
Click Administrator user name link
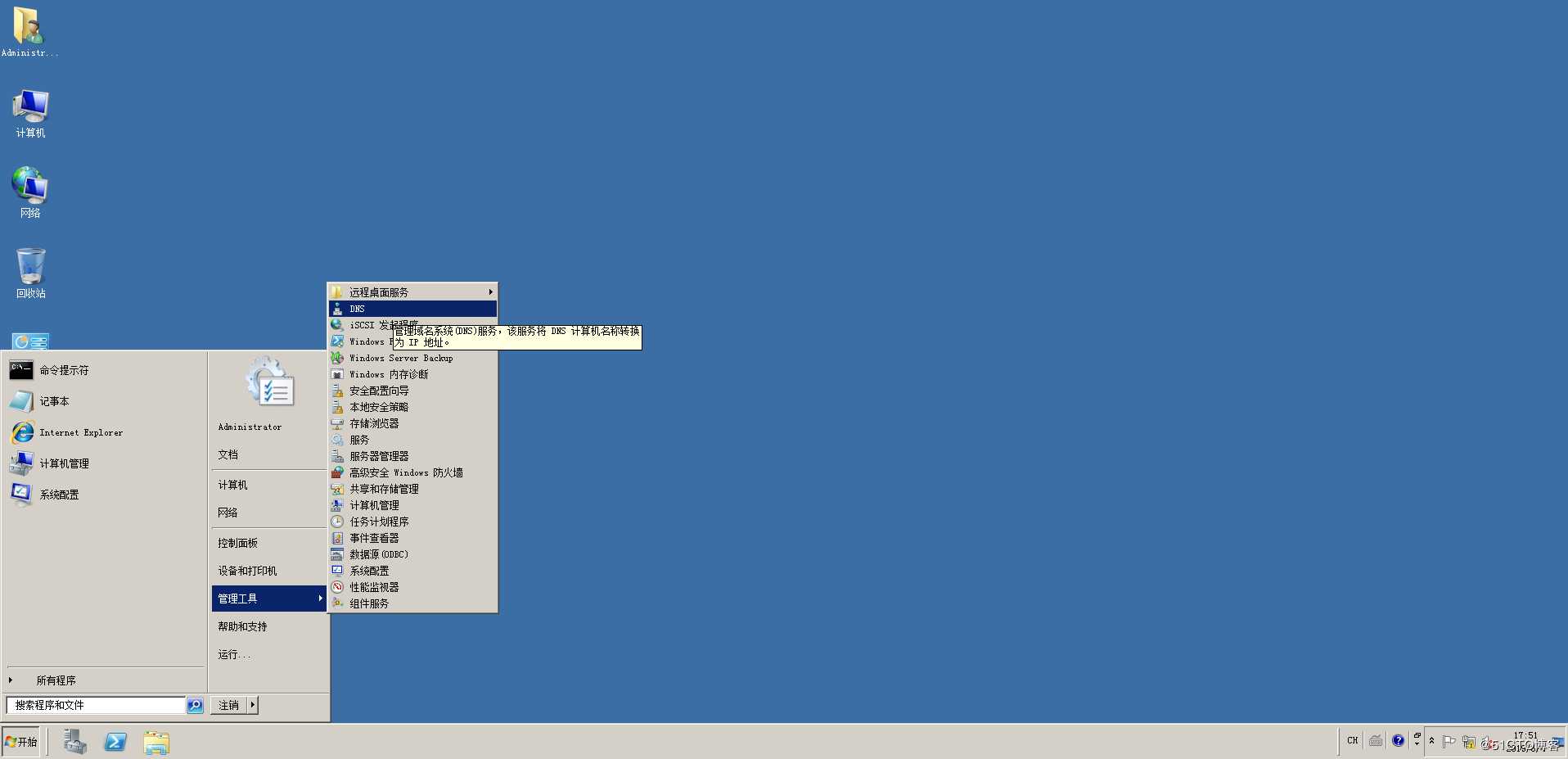(250, 427)
